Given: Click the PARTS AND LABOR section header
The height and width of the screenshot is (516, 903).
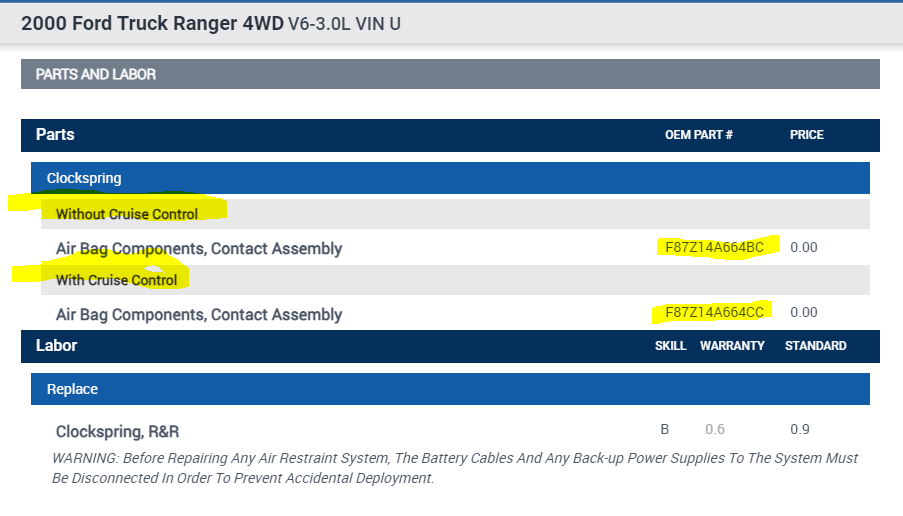Looking at the screenshot, I should [96, 74].
